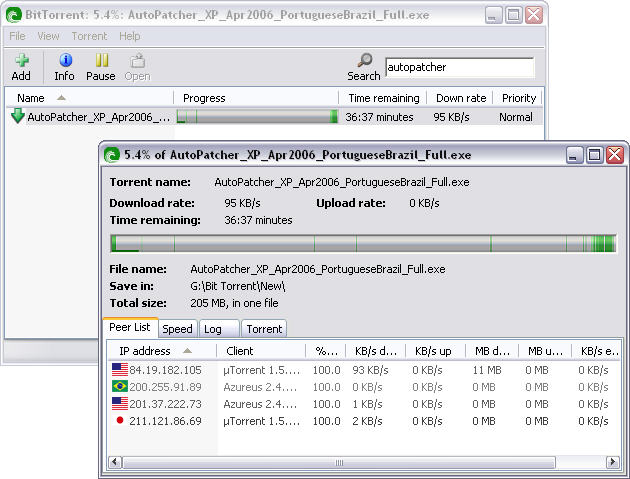The image size is (630, 479).
Task: Sort peers by the %... column header
Action: [326, 351]
